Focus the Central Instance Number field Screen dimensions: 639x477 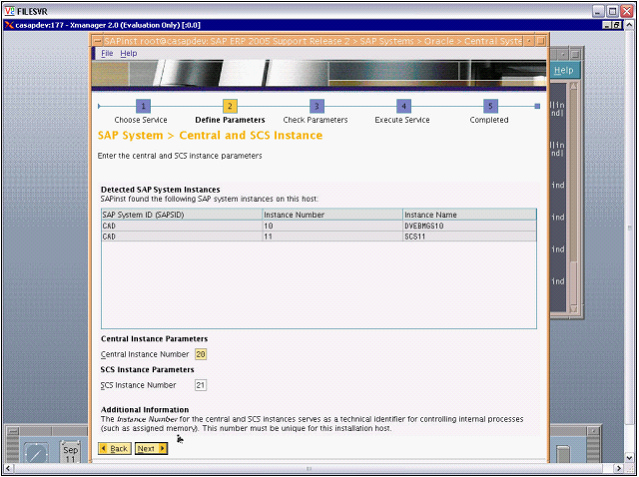coord(201,354)
